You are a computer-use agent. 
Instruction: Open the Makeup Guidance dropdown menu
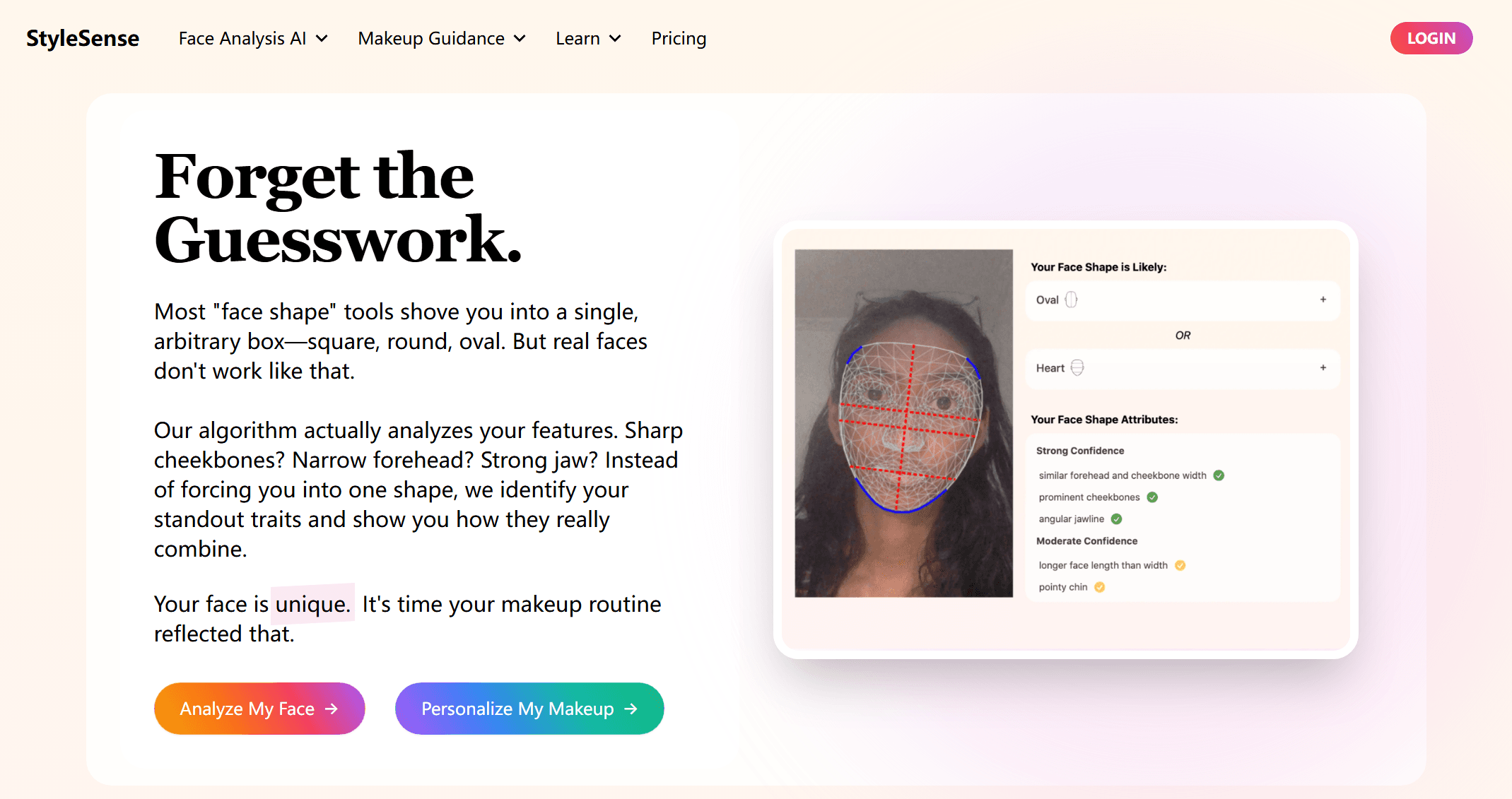pyautogui.click(x=441, y=38)
